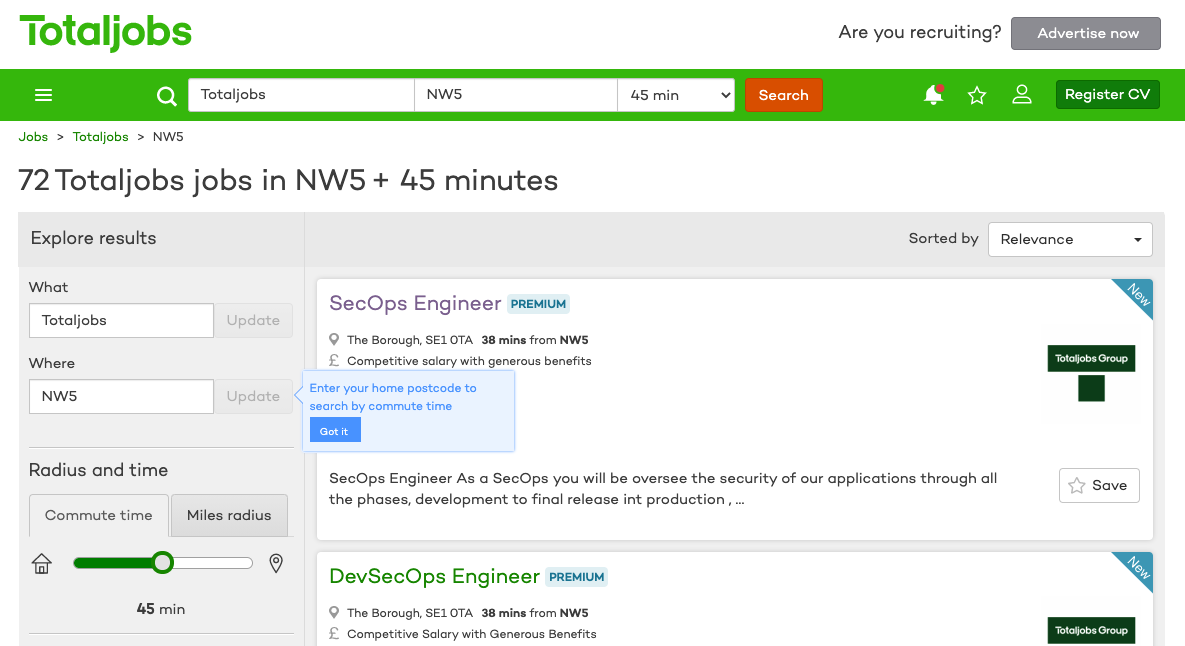Click the PREMIUM badge on DevSecOps Engineer
The image size is (1185, 646).
coord(577,576)
